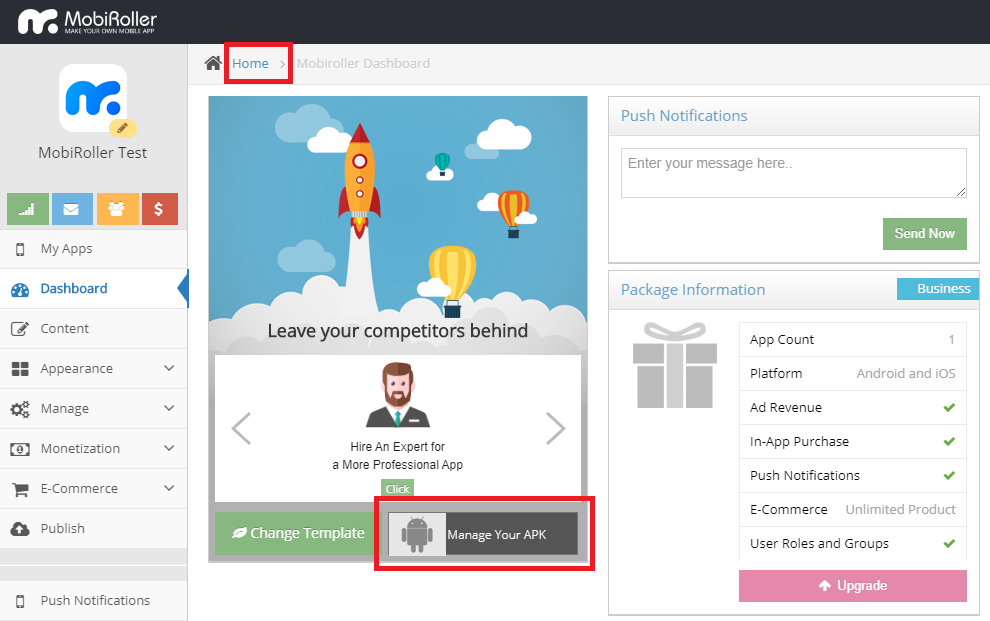Click the breadcrumb home house icon
This screenshot has height=621, width=990.
213,63
